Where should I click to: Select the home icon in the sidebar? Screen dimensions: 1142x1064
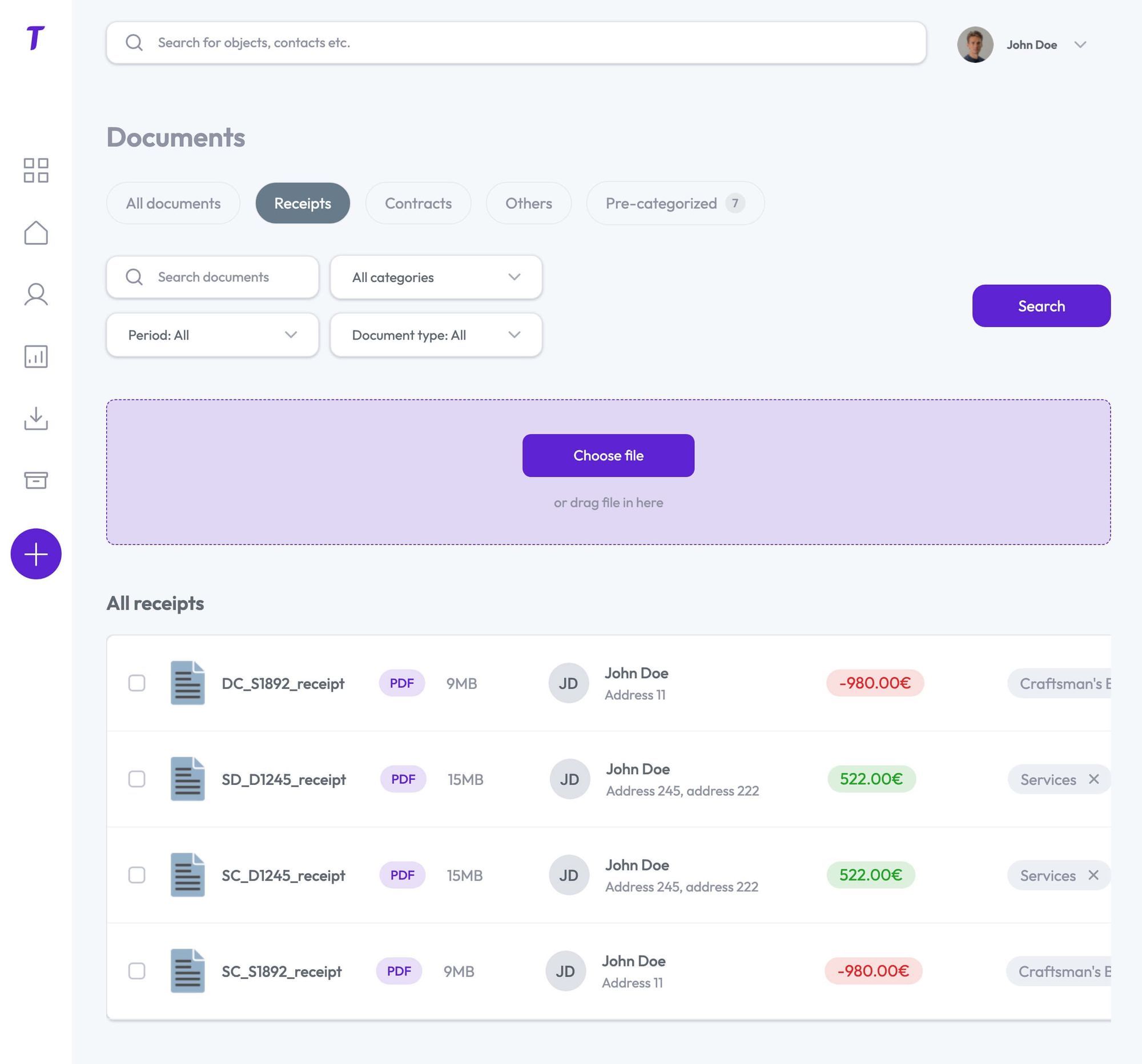pos(35,233)
